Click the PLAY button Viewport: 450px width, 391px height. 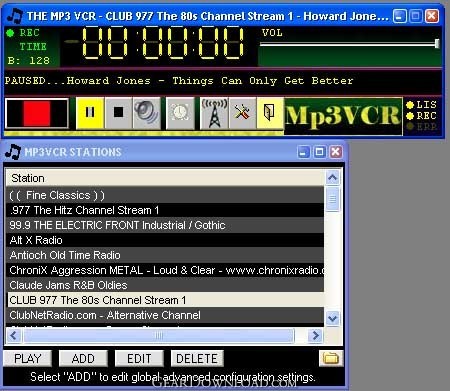[x=28, y=359]
